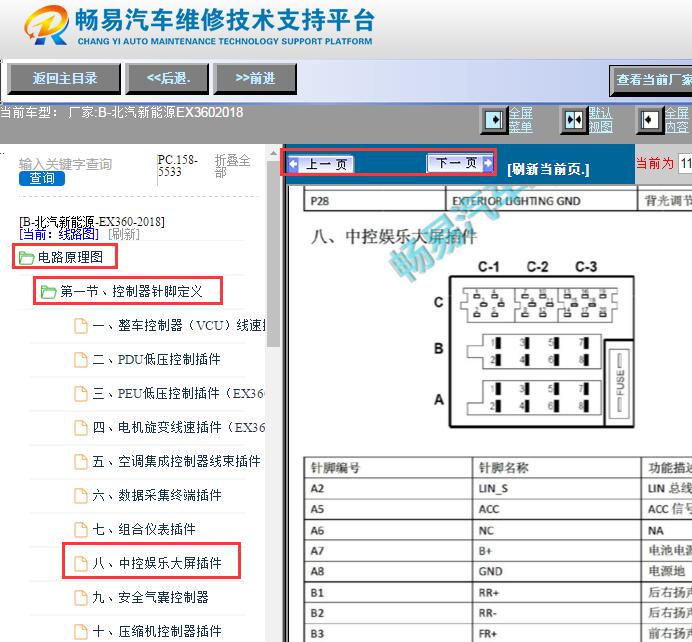Open 五、空调集成控制器线束插件 item

pos(177,461)
